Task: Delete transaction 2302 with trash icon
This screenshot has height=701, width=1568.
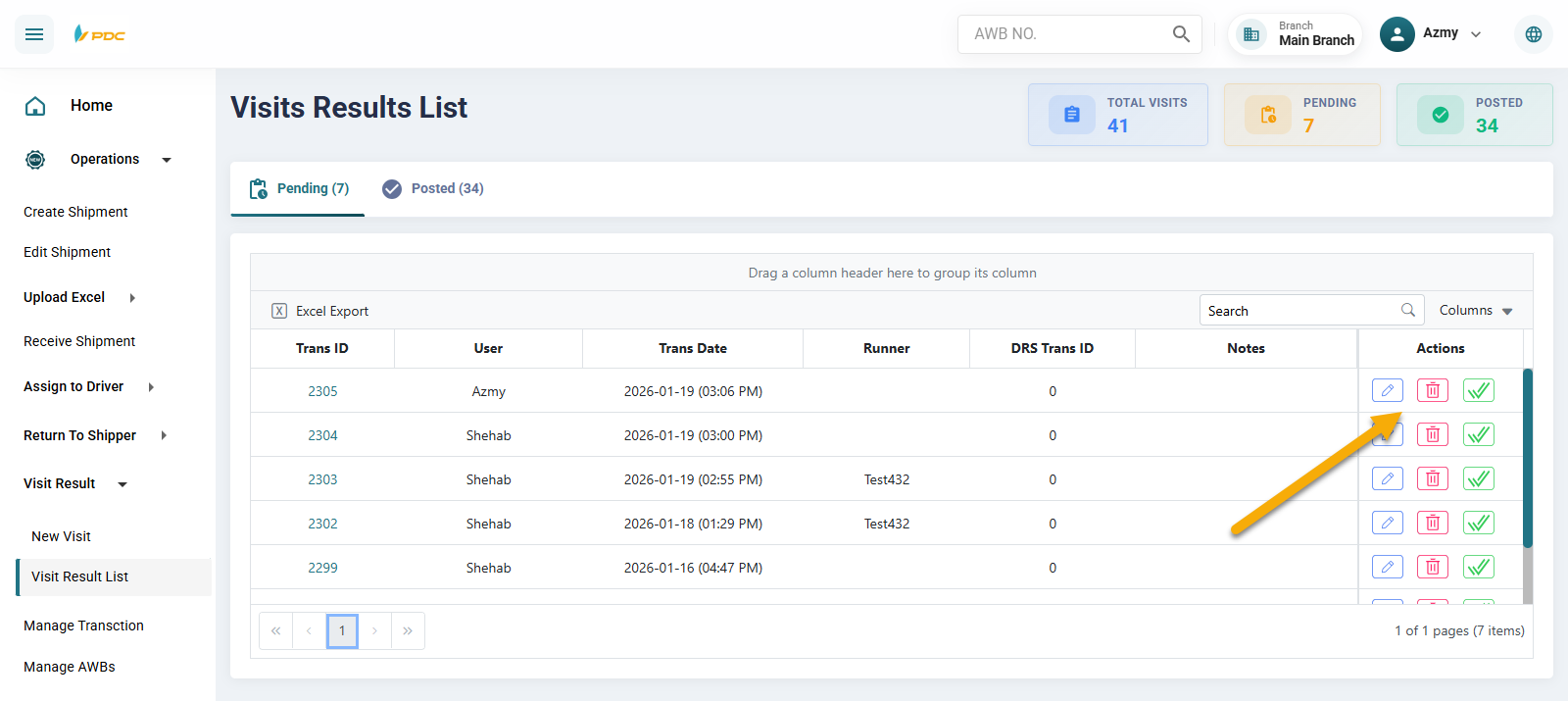Action: tap(1433, 523)
